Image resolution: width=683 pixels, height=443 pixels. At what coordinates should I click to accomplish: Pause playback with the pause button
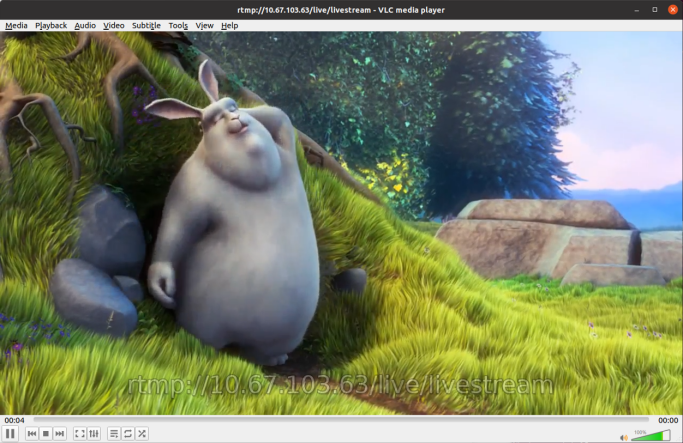point(10,433)
